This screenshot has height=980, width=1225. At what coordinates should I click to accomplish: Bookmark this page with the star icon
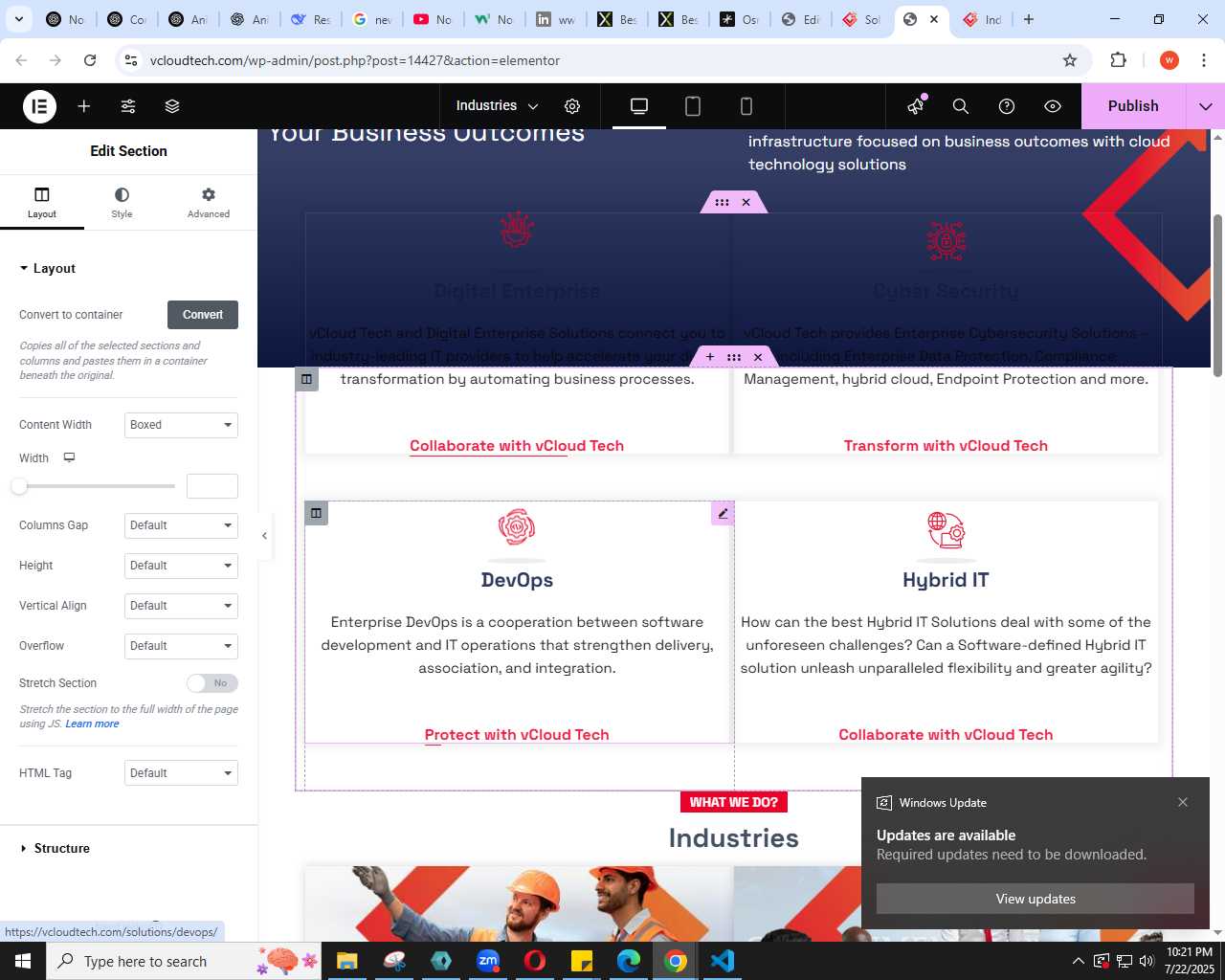pyautogui.click(x=1070, y=60)
